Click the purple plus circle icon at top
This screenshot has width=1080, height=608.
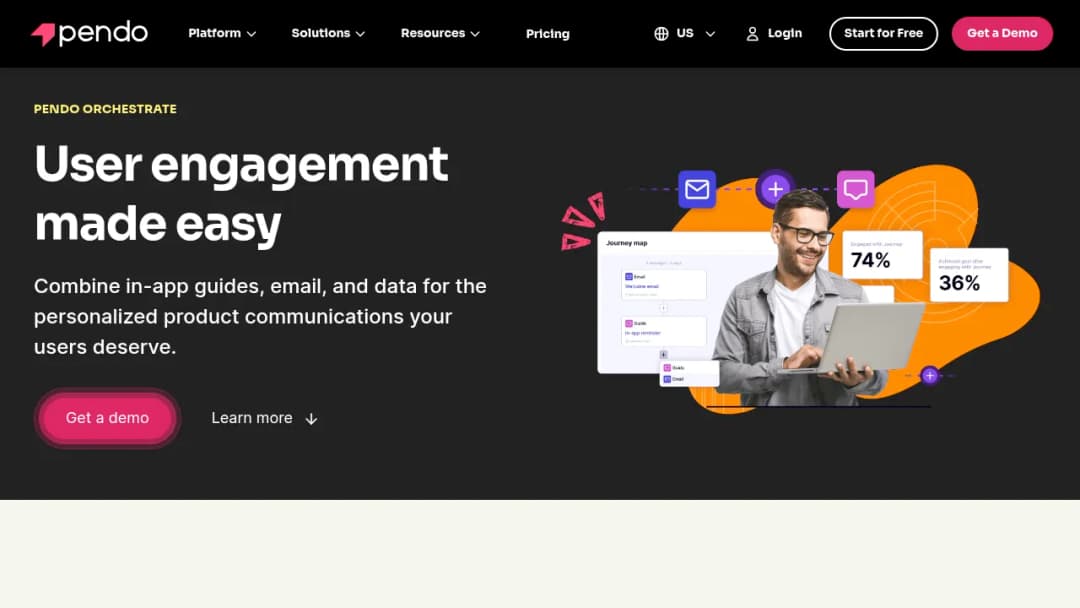776,189
